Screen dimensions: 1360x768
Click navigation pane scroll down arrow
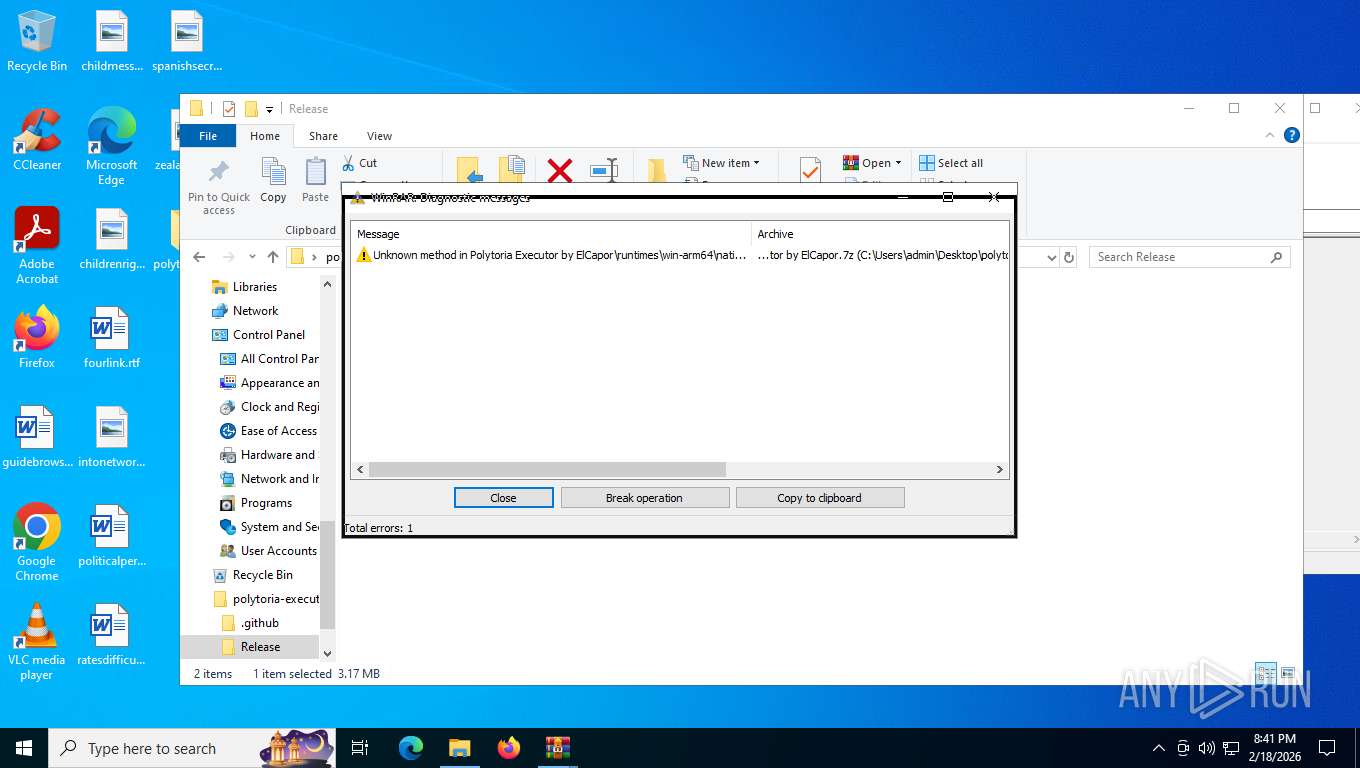coord(327,653)
